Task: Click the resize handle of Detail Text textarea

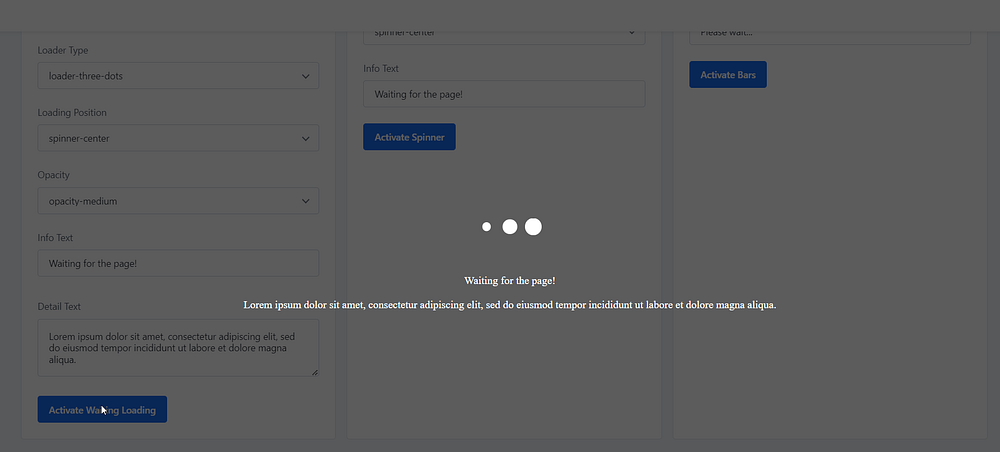Action: (314, 372)
